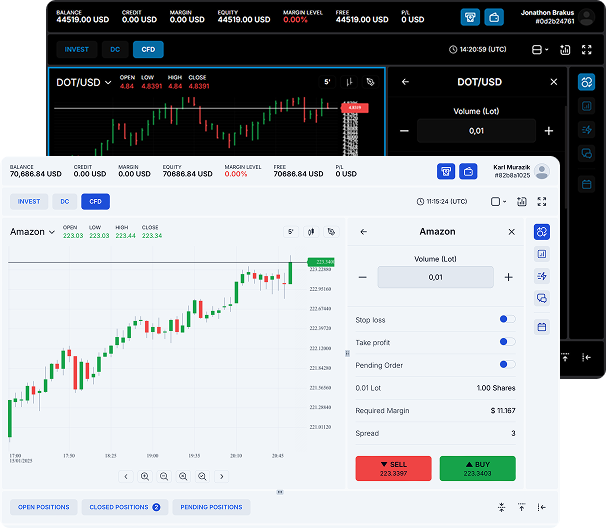Decrease Amazon volume with minus
This screenshot has height=528, width=606.
363,277
